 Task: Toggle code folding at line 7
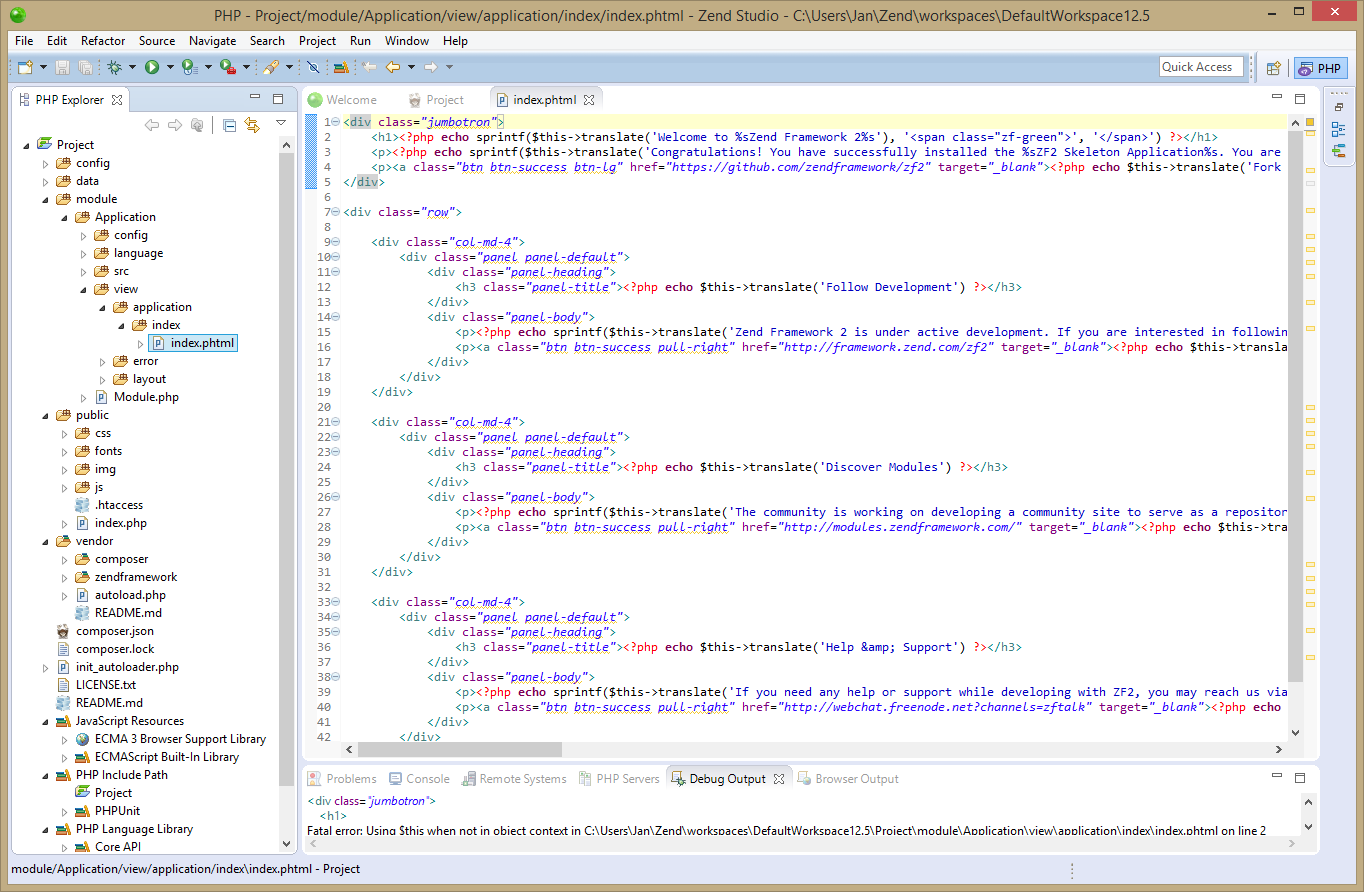tap(336, 212)
